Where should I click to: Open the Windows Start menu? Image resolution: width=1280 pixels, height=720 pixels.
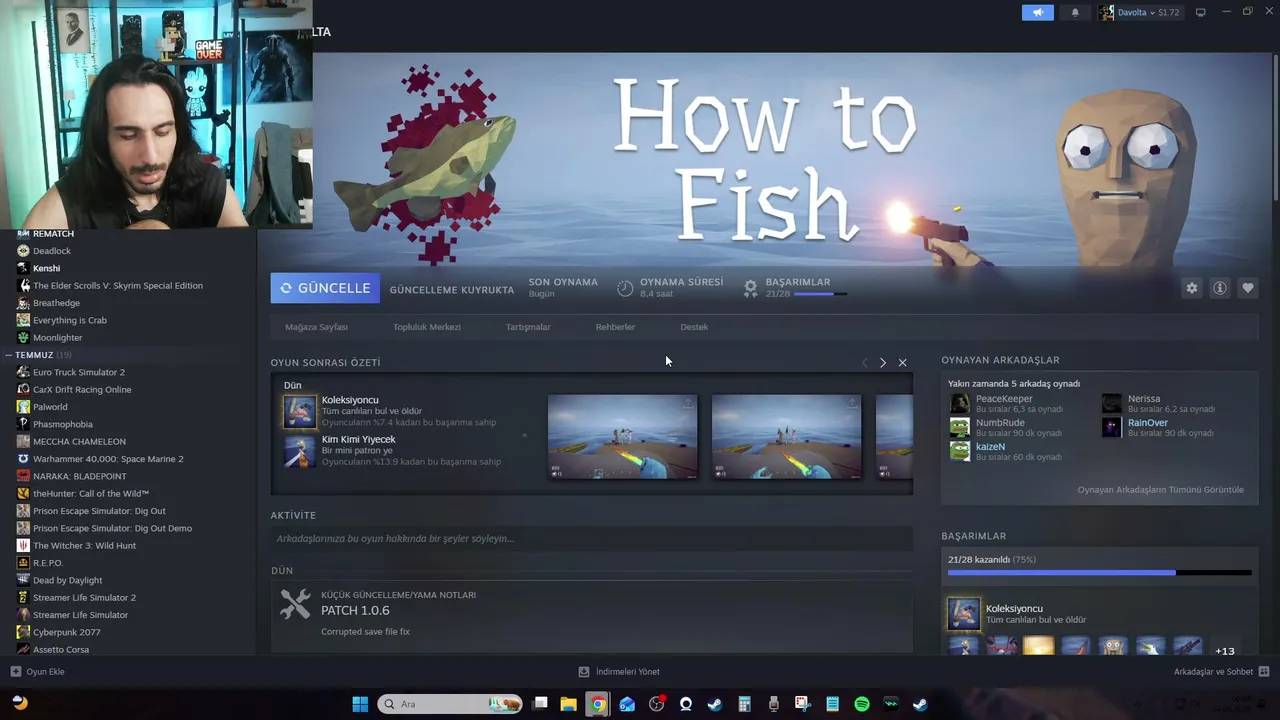[360, 704]
